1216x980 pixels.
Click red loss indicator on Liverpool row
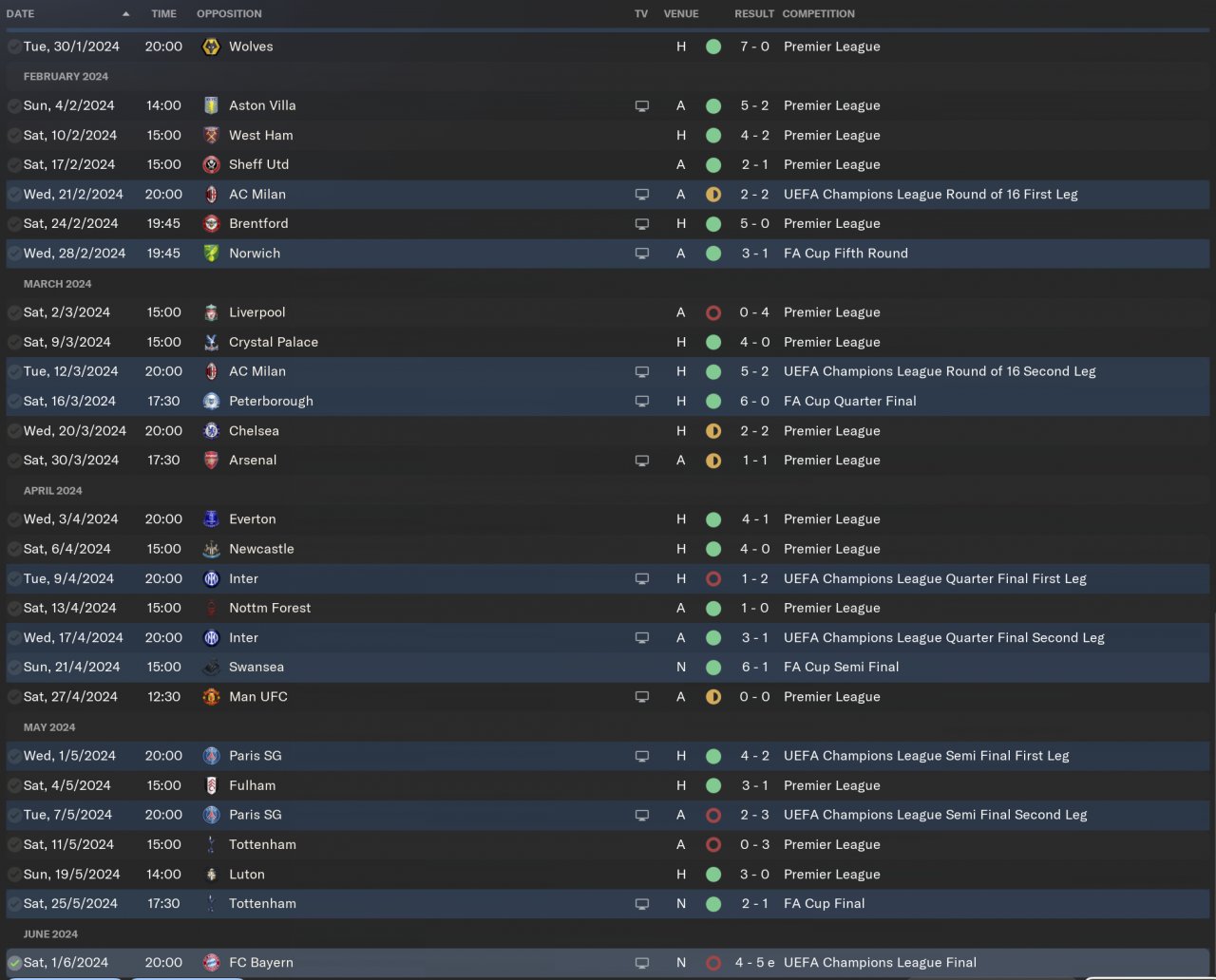713,312
